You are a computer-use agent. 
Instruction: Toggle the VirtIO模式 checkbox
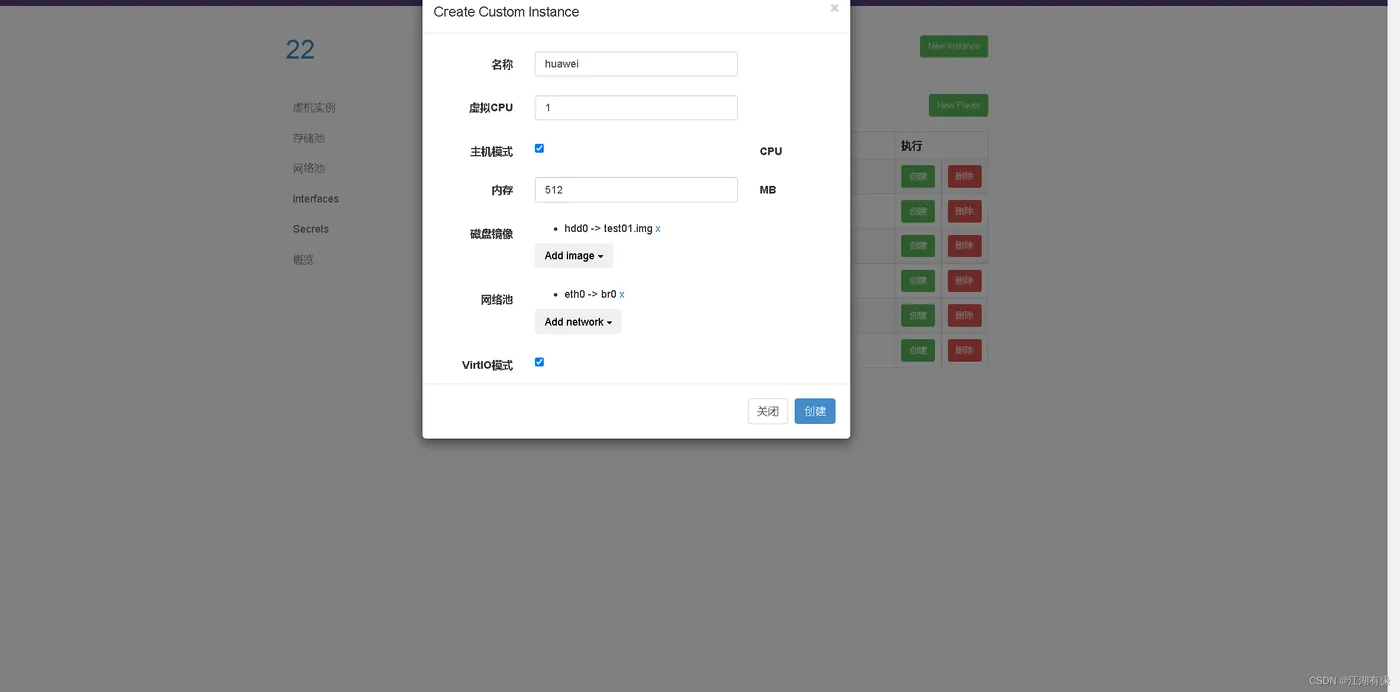click(539, 362)
